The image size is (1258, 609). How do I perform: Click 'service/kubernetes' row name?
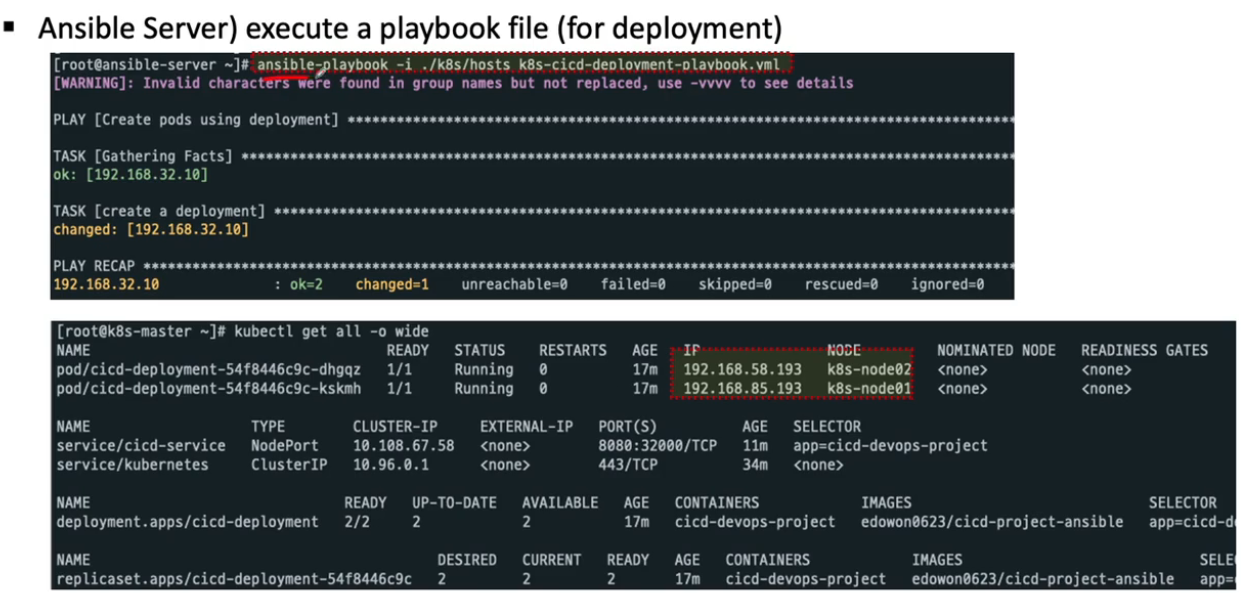point(133,465)
